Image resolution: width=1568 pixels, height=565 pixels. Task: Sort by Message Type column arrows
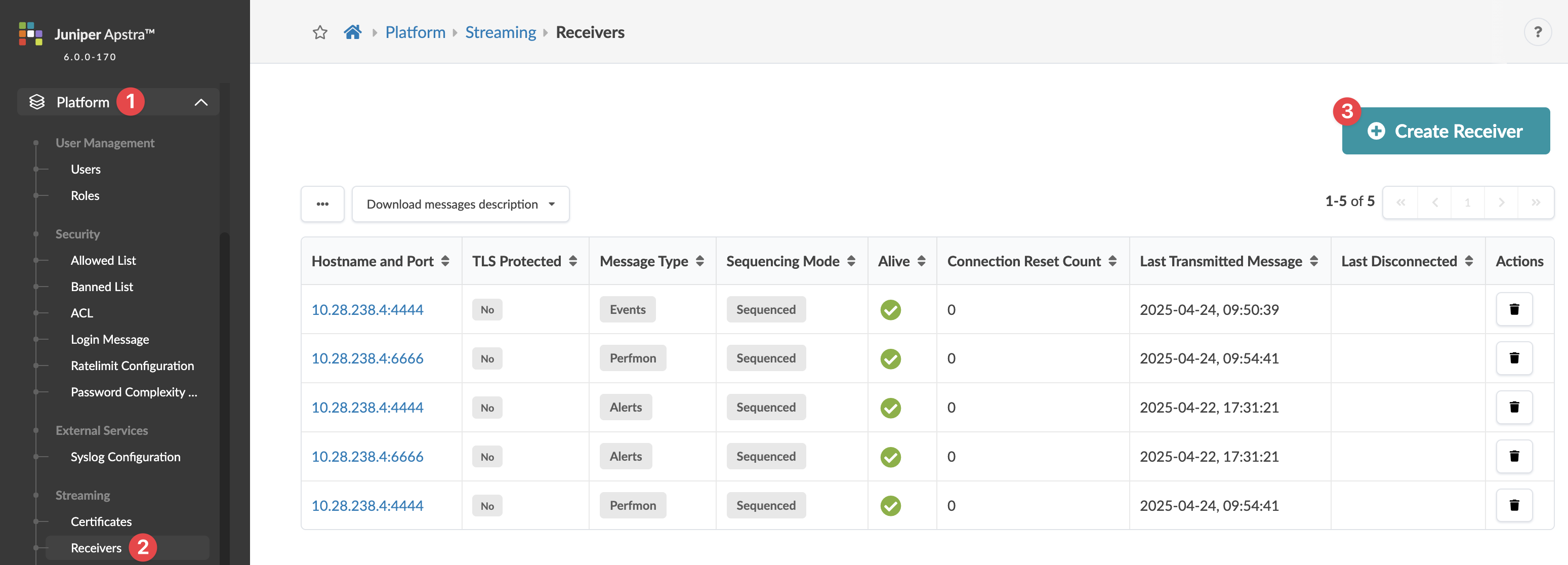[700, 261]
